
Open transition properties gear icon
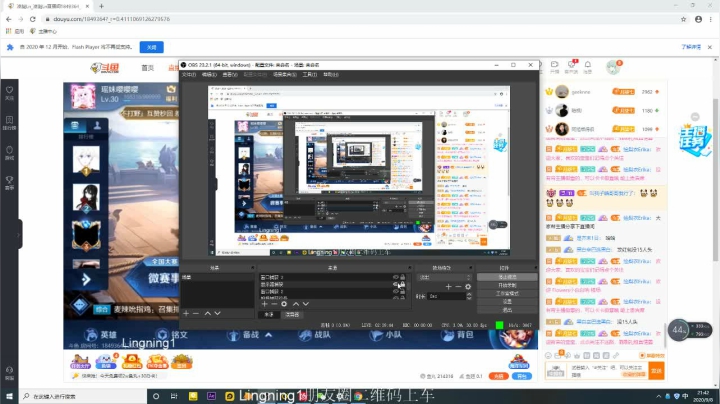[x=468, y=286]
